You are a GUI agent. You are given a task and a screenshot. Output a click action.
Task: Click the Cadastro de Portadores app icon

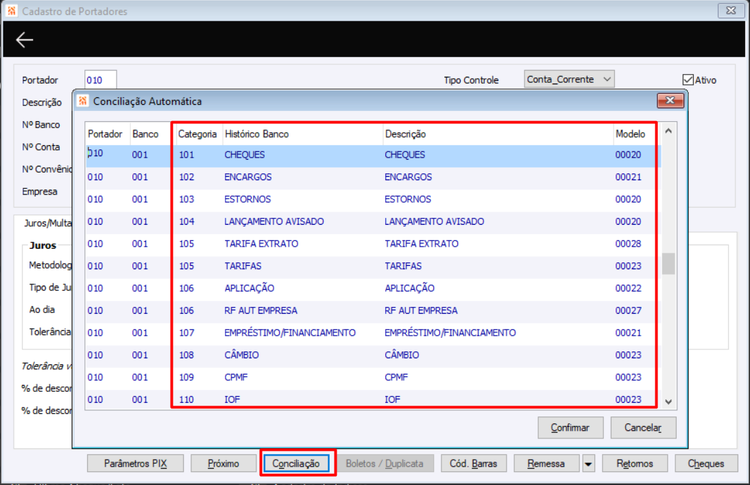[11, 11]
